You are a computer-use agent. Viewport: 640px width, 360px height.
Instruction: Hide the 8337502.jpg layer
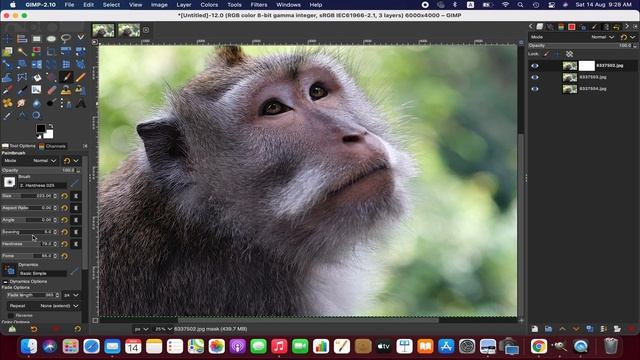(535, 66)
